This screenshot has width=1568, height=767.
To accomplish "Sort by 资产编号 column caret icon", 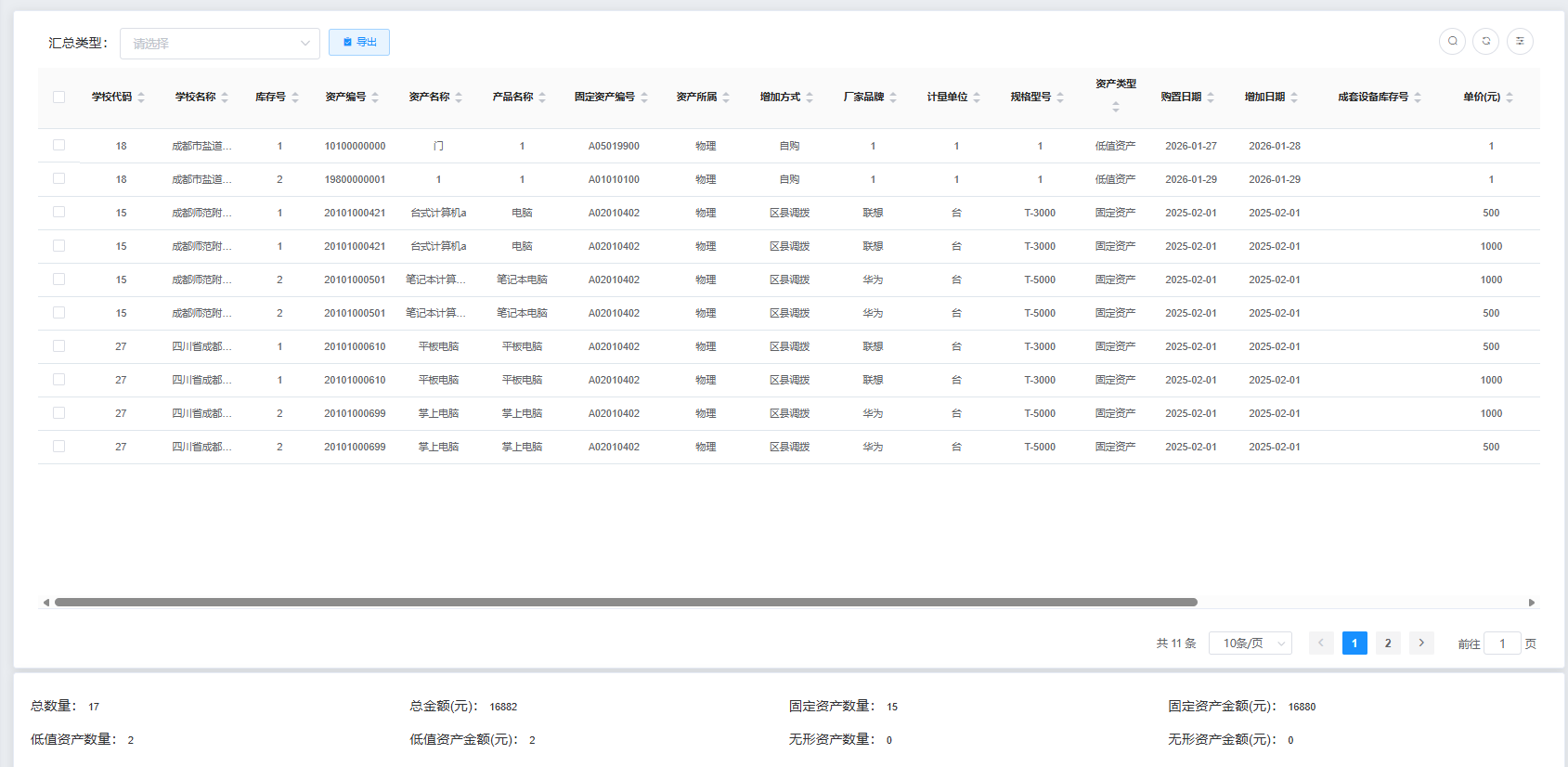I will (375, 97).
